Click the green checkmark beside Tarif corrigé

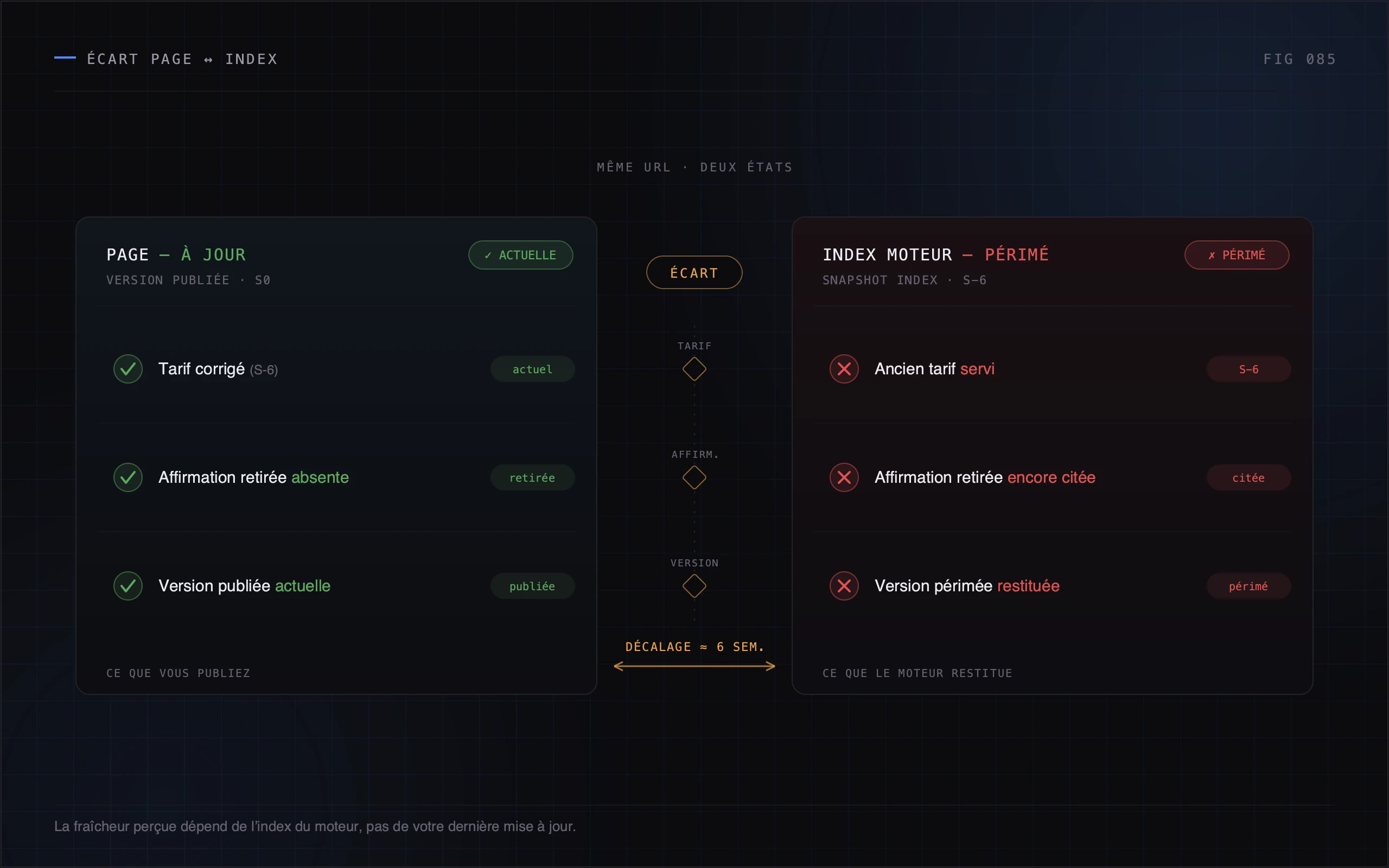coord(128,368)
